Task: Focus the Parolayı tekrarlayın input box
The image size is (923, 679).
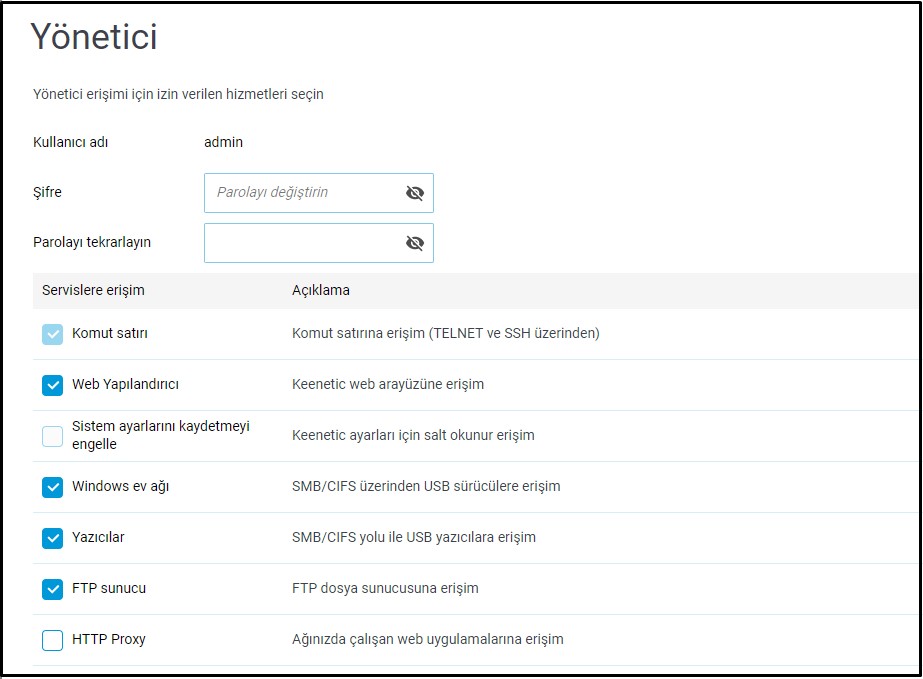Action: pos(300,243)
